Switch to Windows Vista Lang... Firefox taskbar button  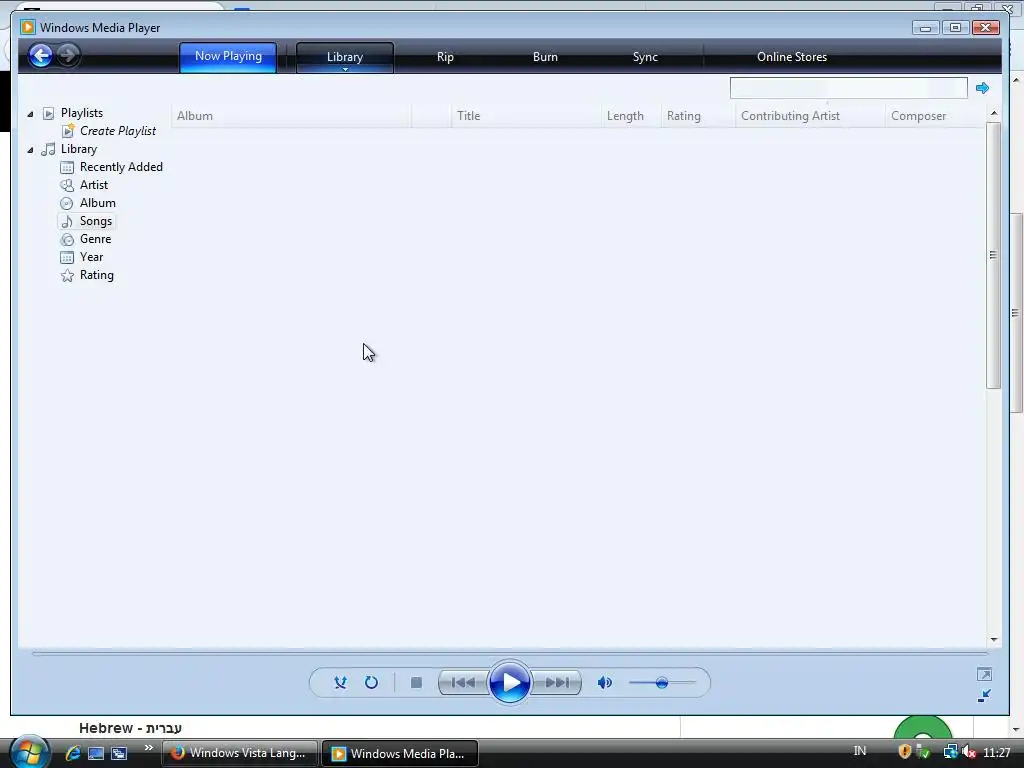[x=239, y=753]
